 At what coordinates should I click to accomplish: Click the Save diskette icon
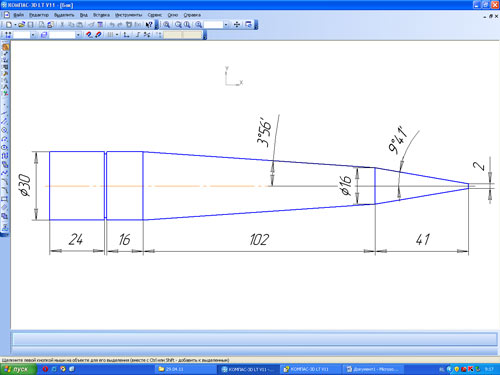tap(30, 25)
